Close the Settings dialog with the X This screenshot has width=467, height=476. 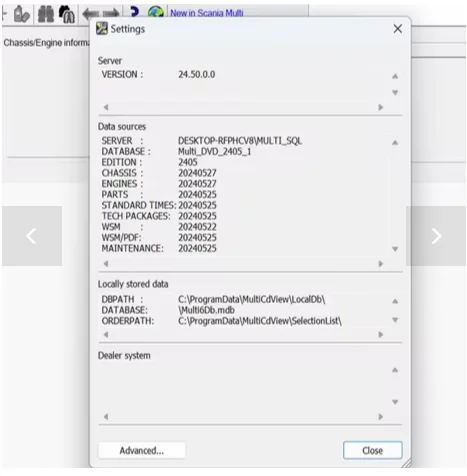(397, 29)
